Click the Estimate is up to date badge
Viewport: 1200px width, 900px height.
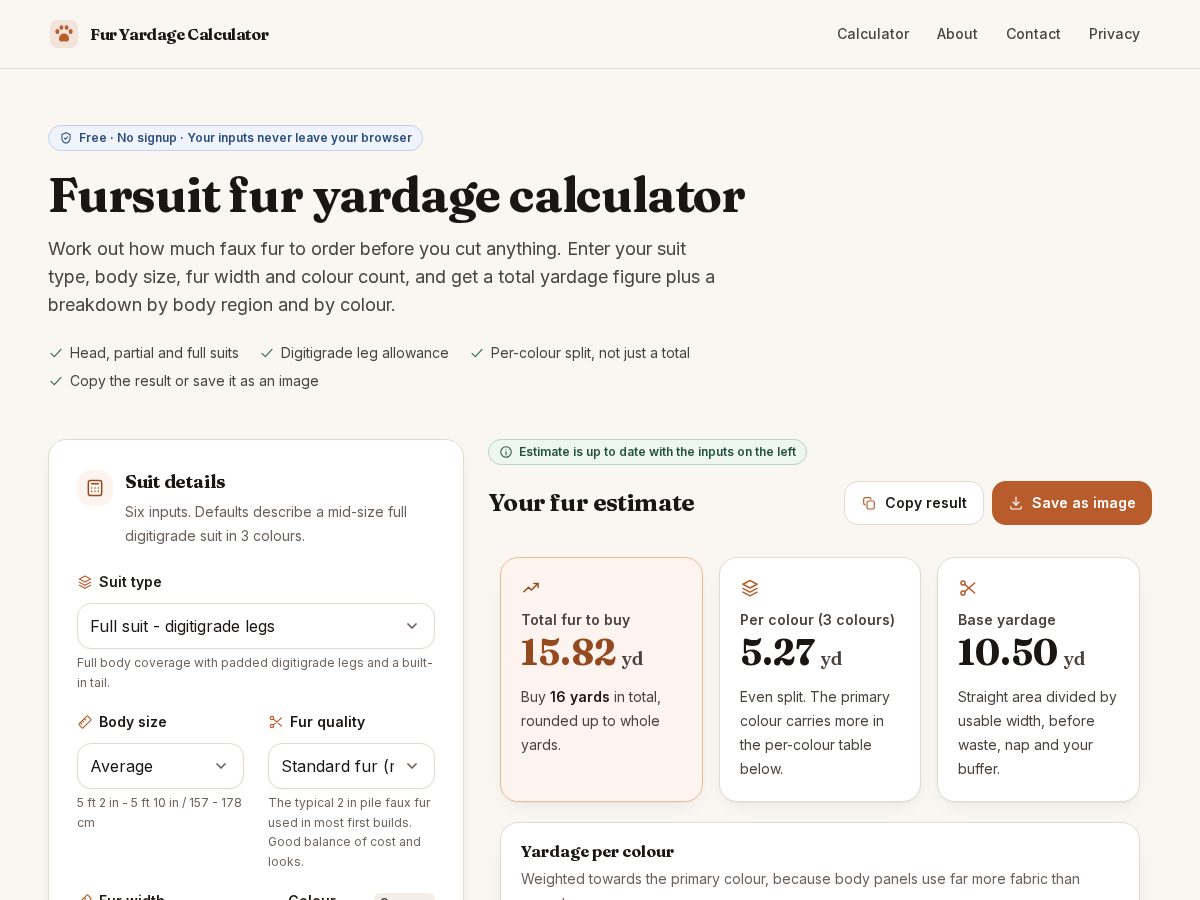tap(647, 452)
